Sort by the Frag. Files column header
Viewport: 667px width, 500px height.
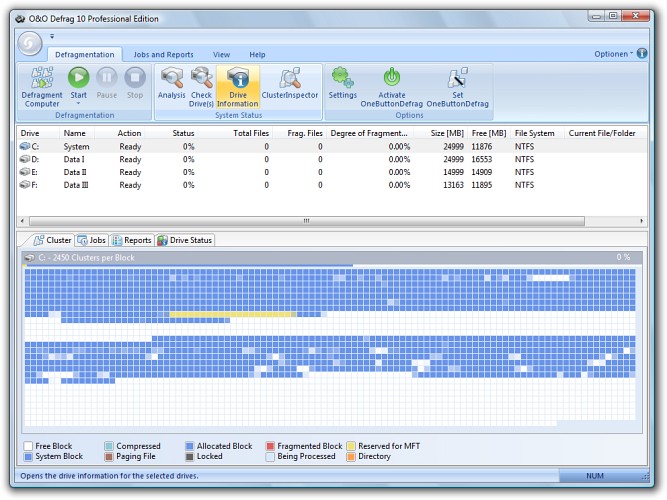299,133
